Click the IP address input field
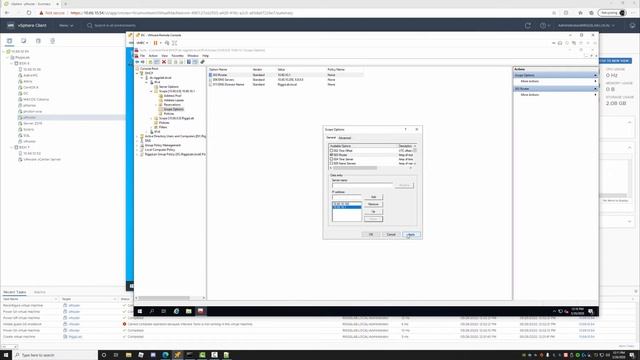 point(347,197)
